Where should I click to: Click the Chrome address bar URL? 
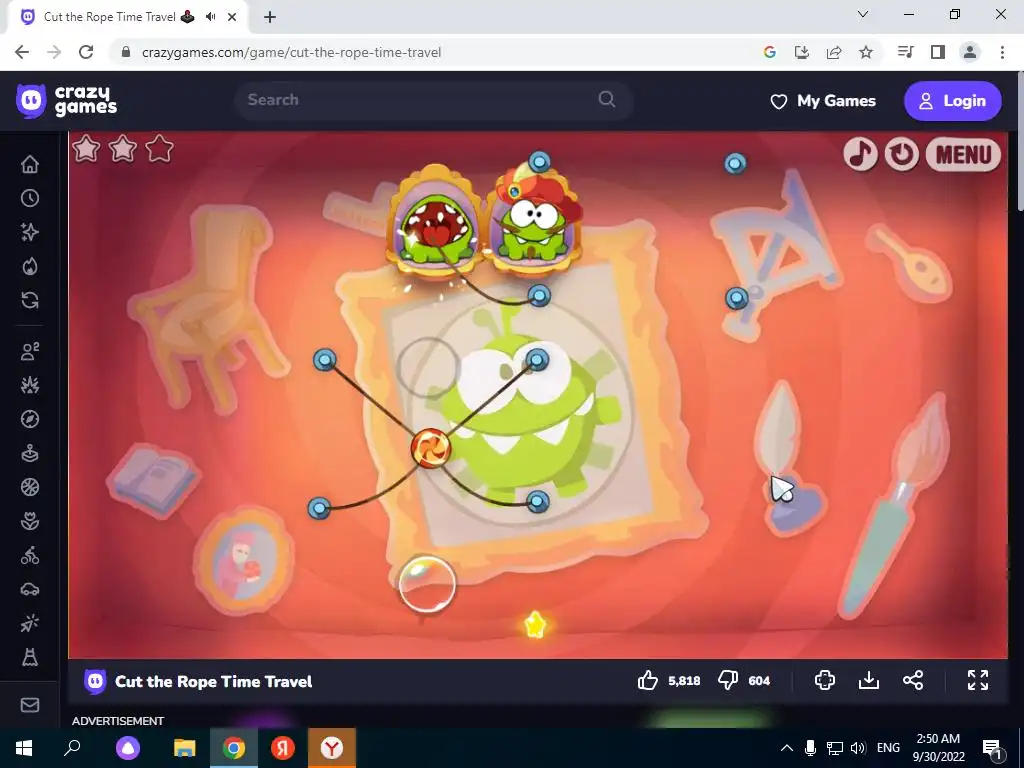(291, 52)
